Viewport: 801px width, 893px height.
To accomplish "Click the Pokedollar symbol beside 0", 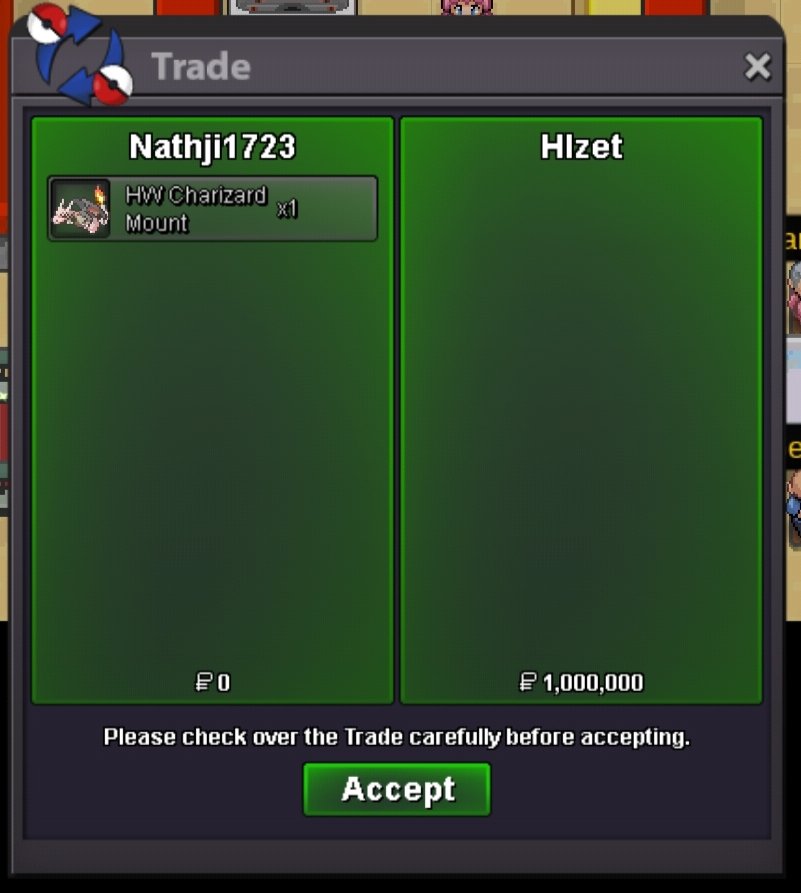I will coord(204,682).
